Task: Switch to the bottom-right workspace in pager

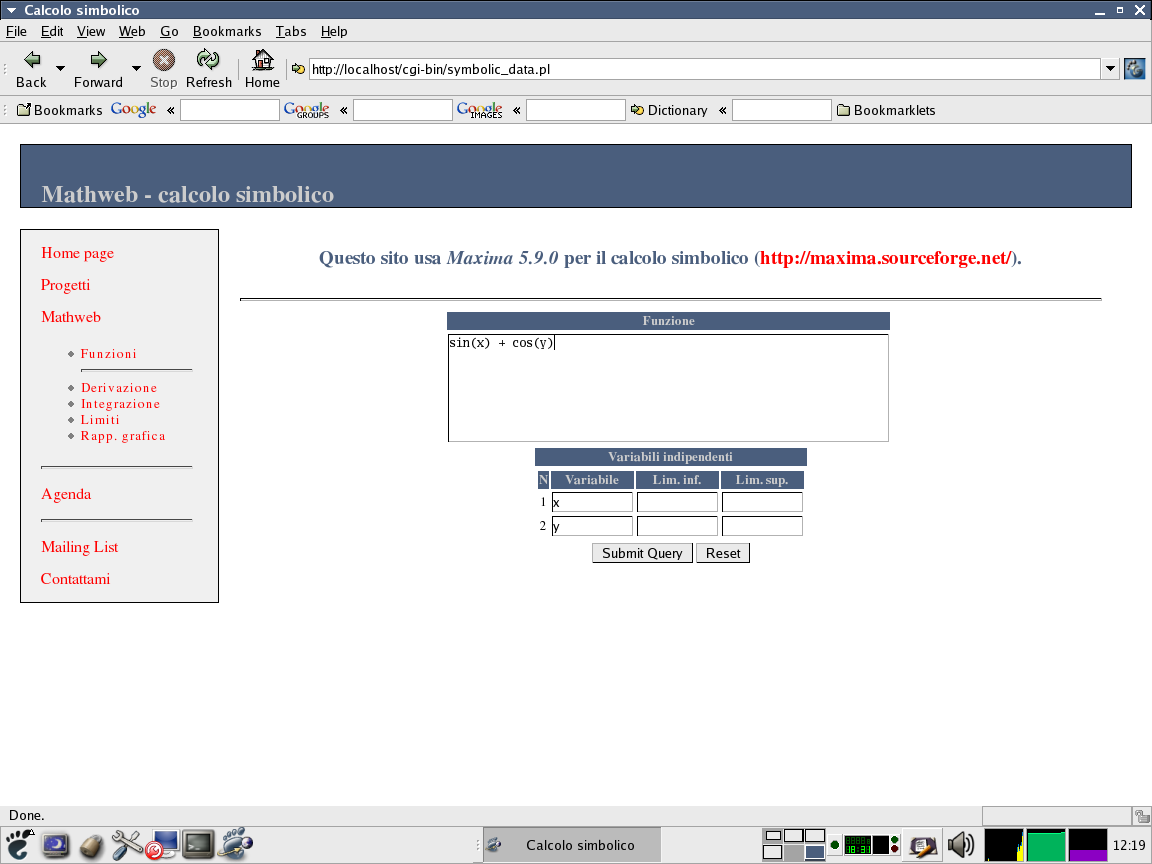Action: pyautogui.click(x=815, y=852)
